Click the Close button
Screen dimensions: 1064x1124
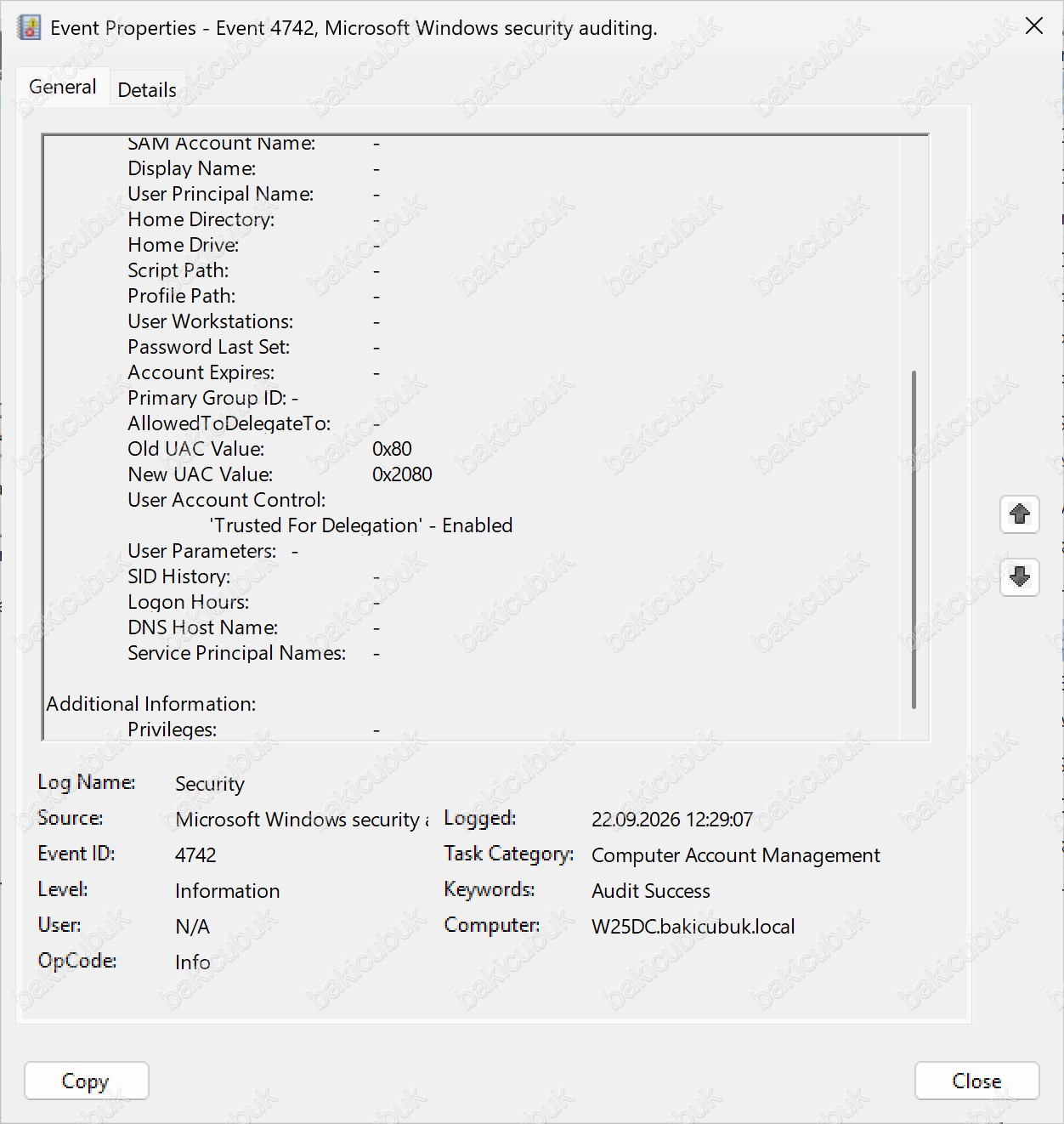pos(976,1081)
